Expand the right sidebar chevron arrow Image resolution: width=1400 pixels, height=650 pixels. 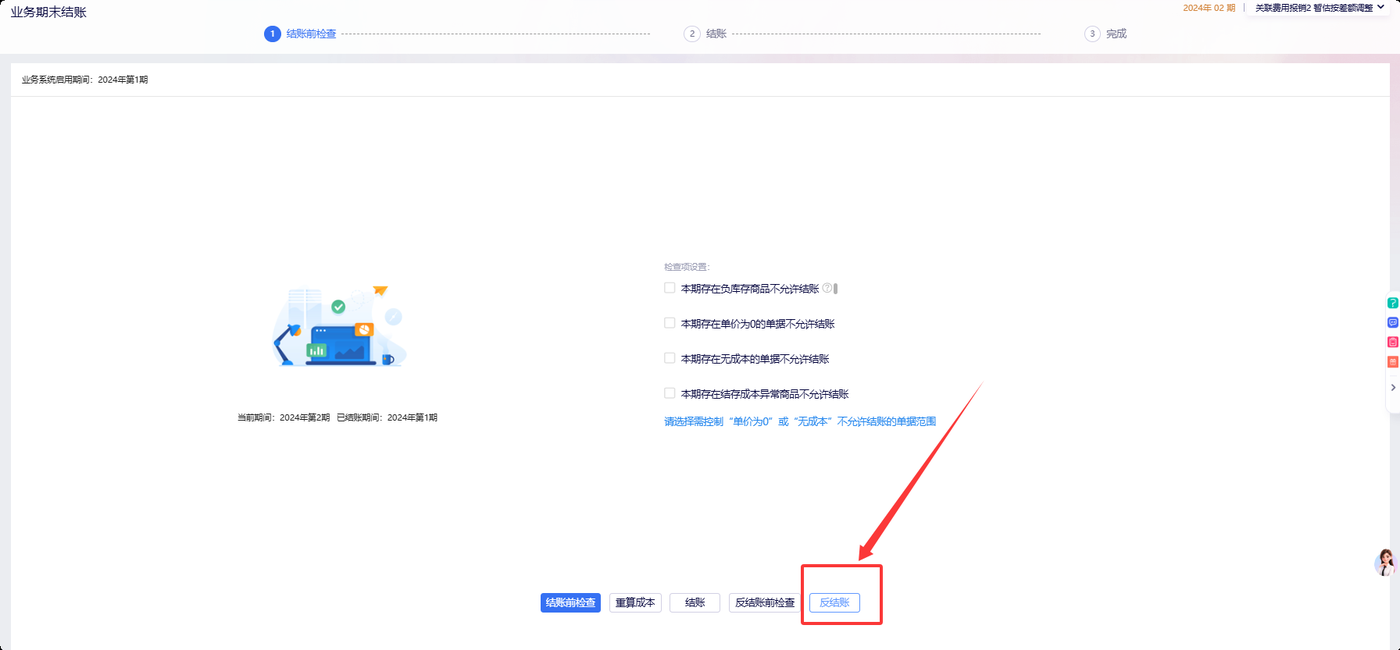[1393, 387]
